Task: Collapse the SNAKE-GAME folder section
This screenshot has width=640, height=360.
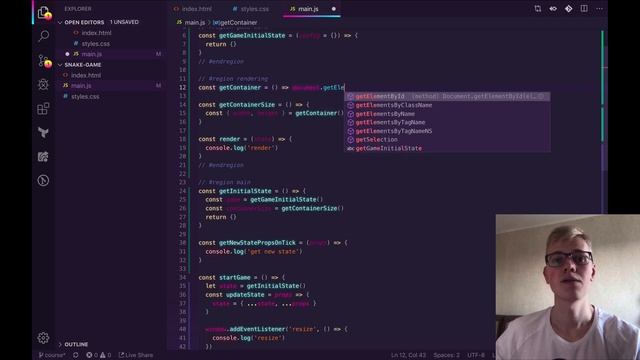Action: click(x=60, y=65)
